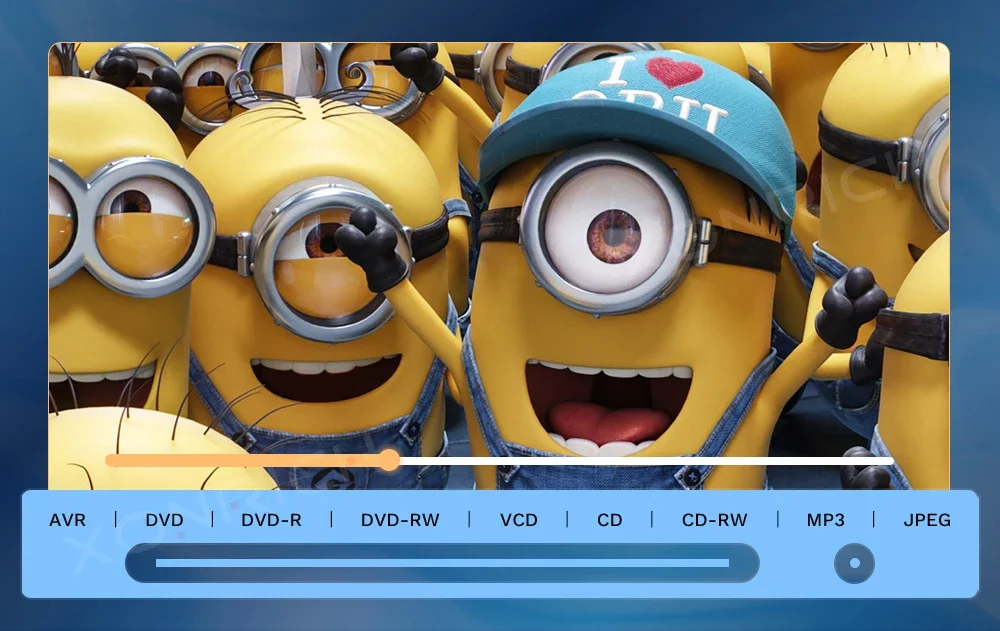Choose the DVD-R format label

(271, 520)
